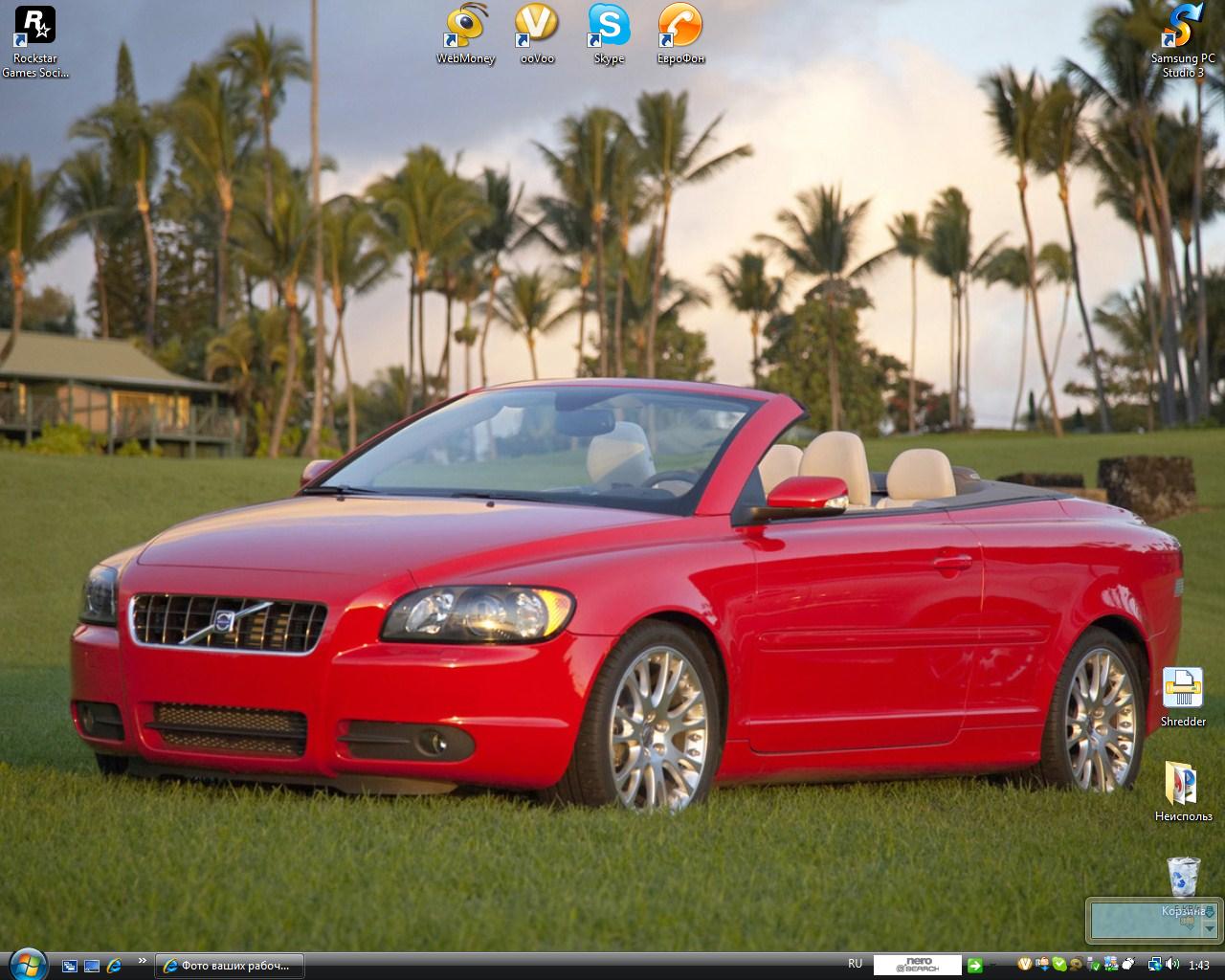This screenshot has height=980, width=1225.
Task: Click the green Nero Search go arrow
Action: (x=975, y=965)
